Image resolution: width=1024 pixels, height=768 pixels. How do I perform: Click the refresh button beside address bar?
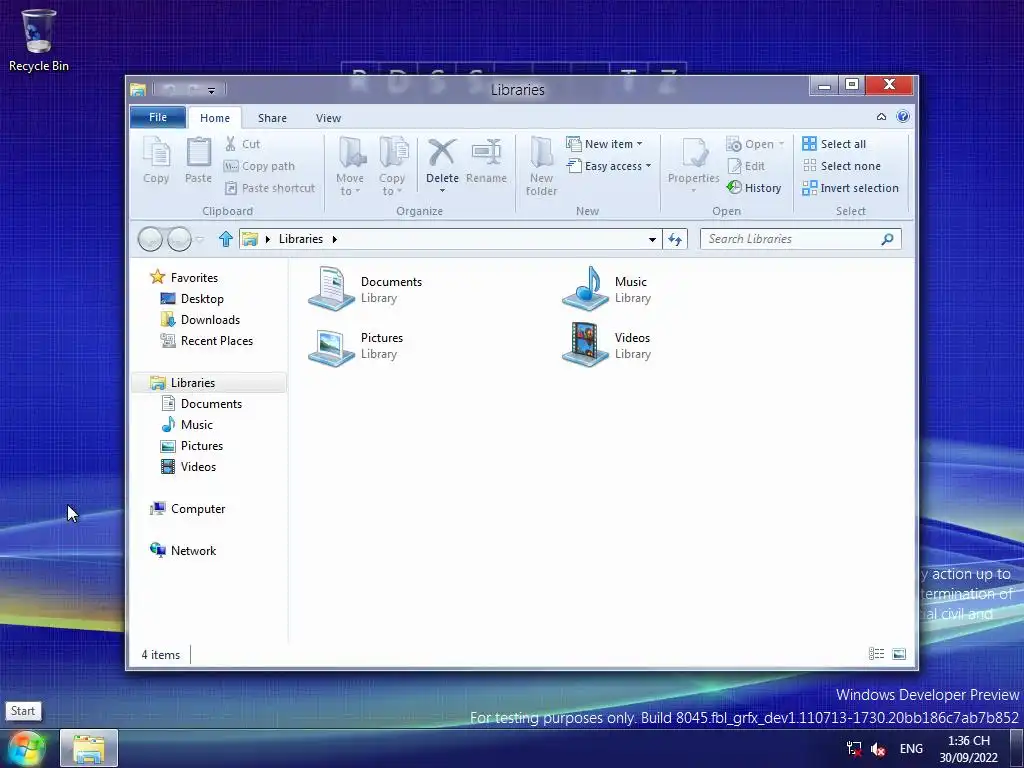click(x=675, y=240)
